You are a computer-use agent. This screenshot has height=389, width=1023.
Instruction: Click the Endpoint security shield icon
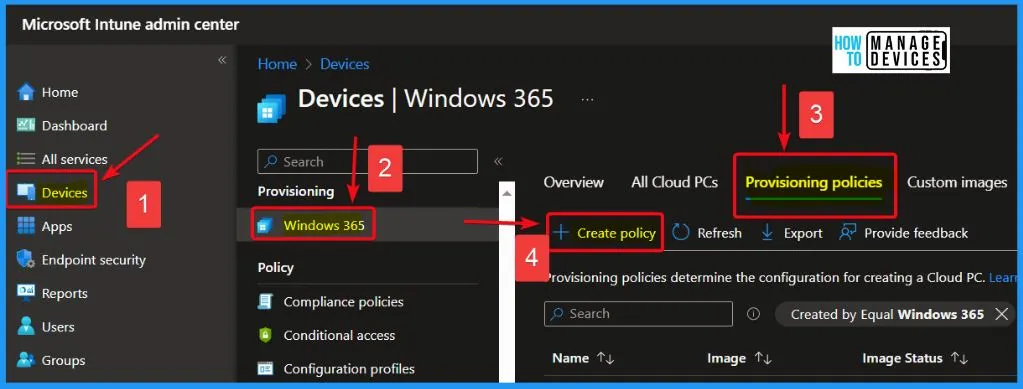[25, 259]
